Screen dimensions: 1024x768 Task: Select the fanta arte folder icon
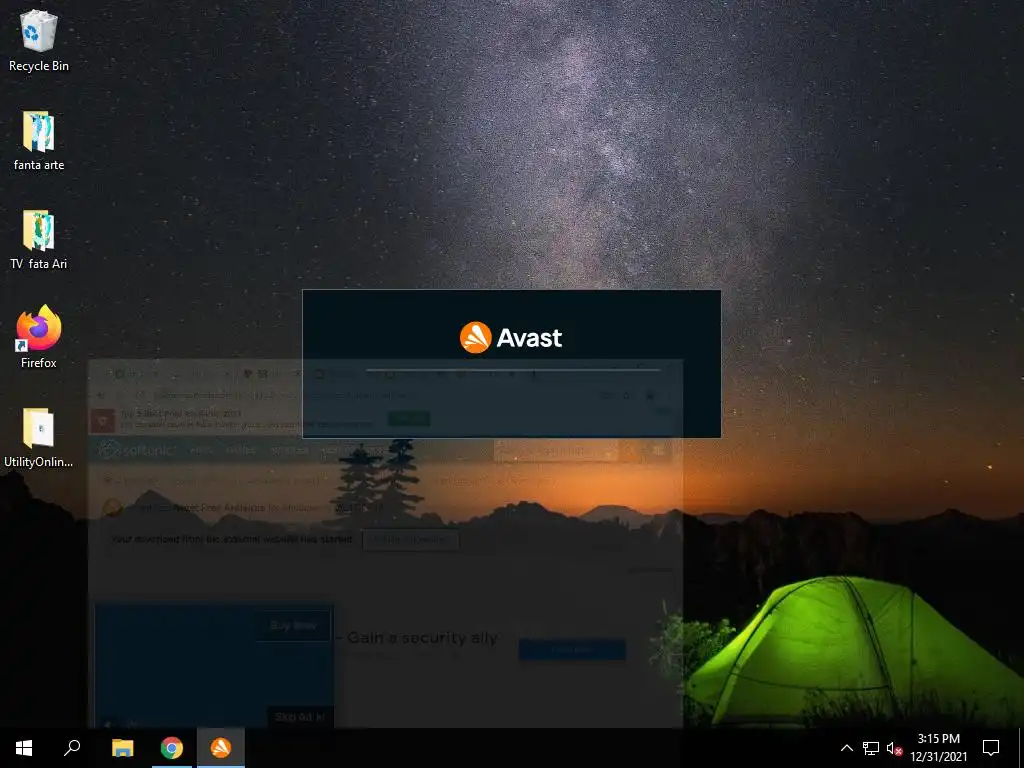coord(39,140)
